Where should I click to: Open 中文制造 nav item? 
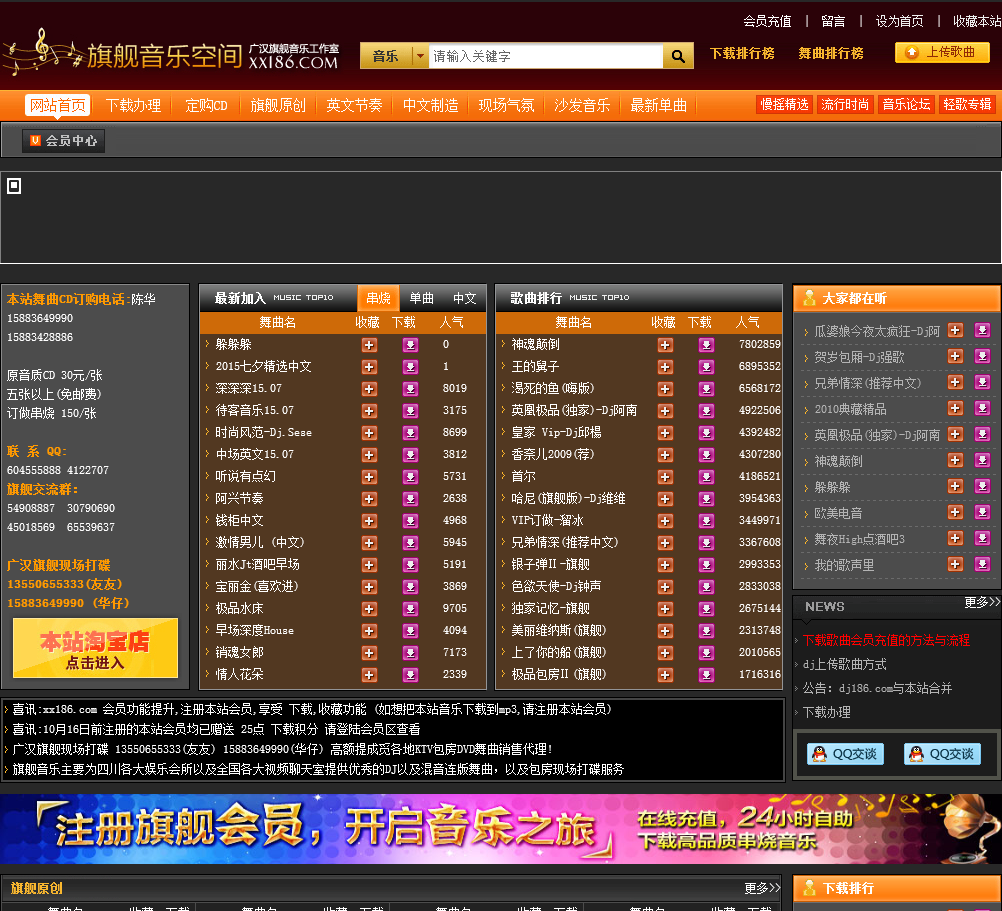430,105
